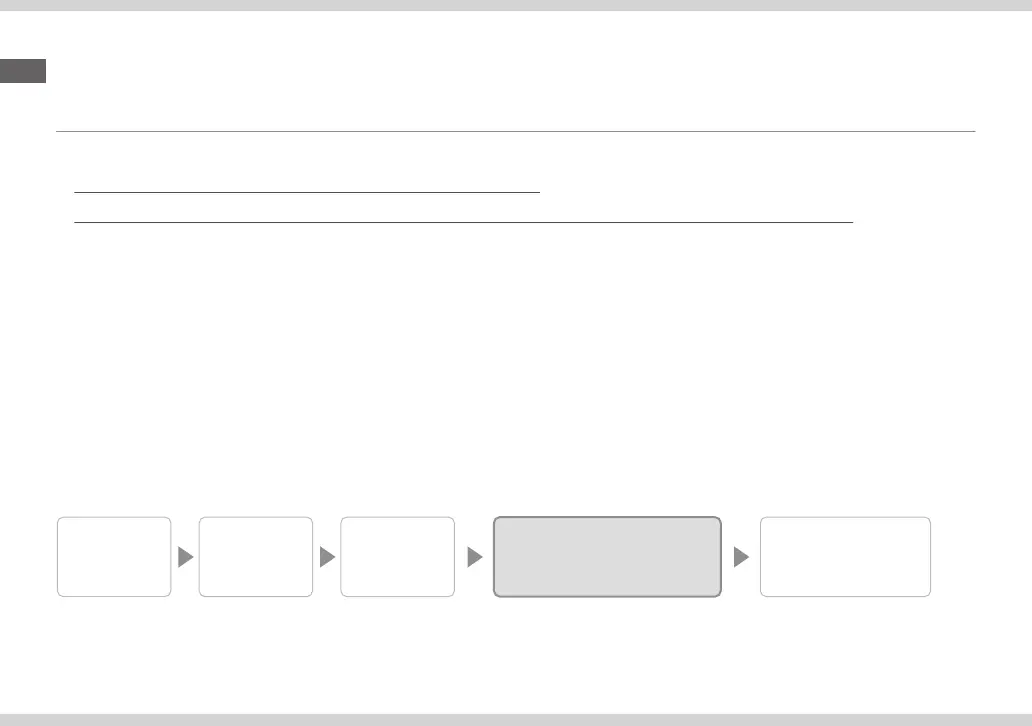Screen dimensions: 1032x726
Task: Click the arrow between second and third boxes
Action: click(x=327, y=558)
